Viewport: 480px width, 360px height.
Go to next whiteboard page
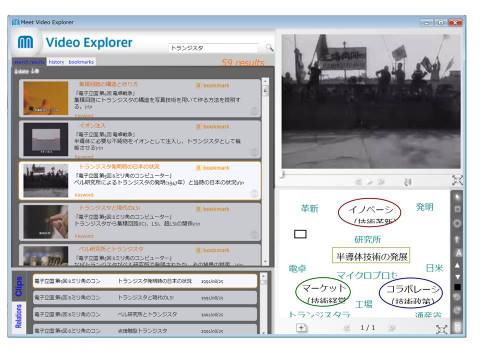coord(392,328)
